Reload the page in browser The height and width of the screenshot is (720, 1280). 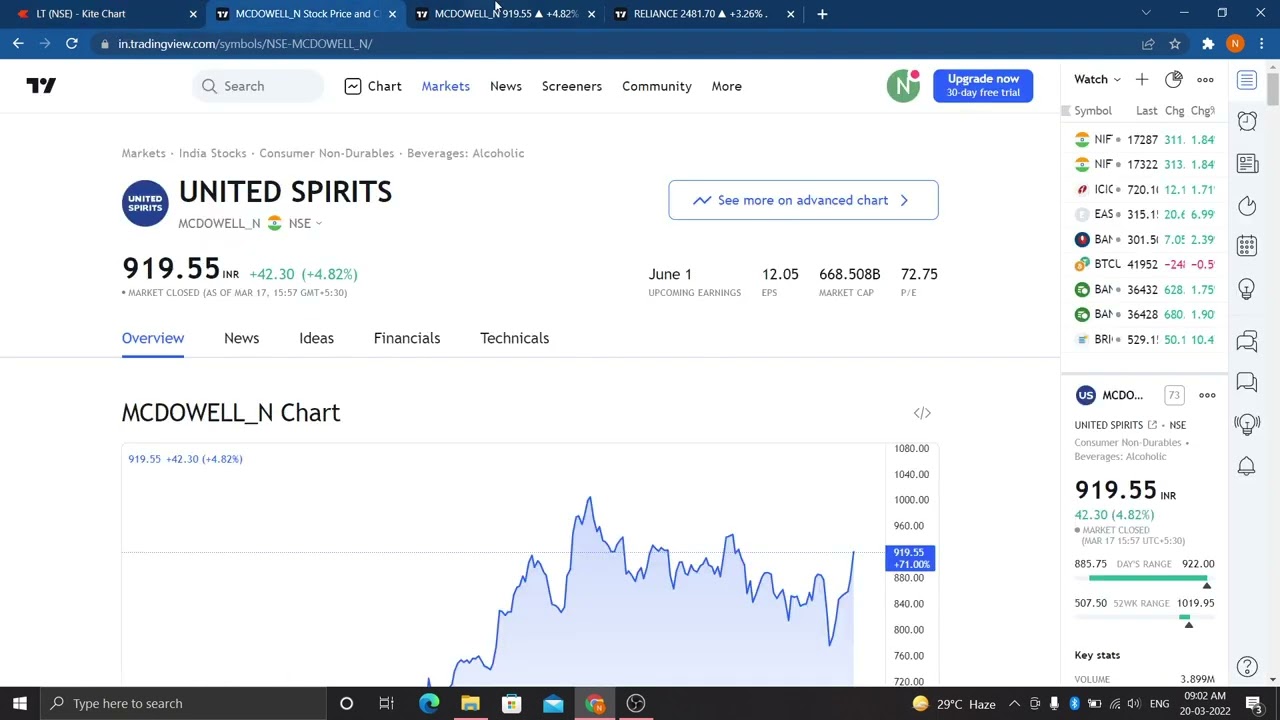point(72,43)
